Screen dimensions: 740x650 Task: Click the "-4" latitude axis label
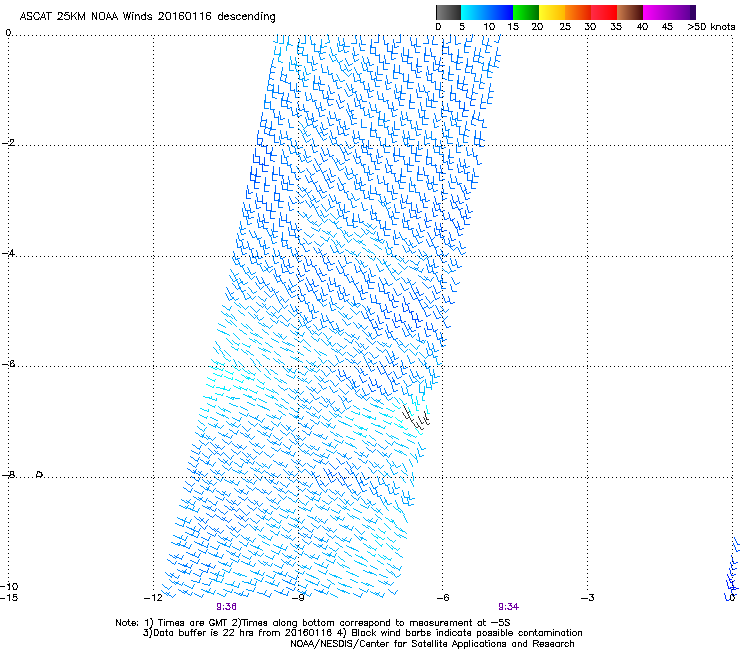point(8,253)
